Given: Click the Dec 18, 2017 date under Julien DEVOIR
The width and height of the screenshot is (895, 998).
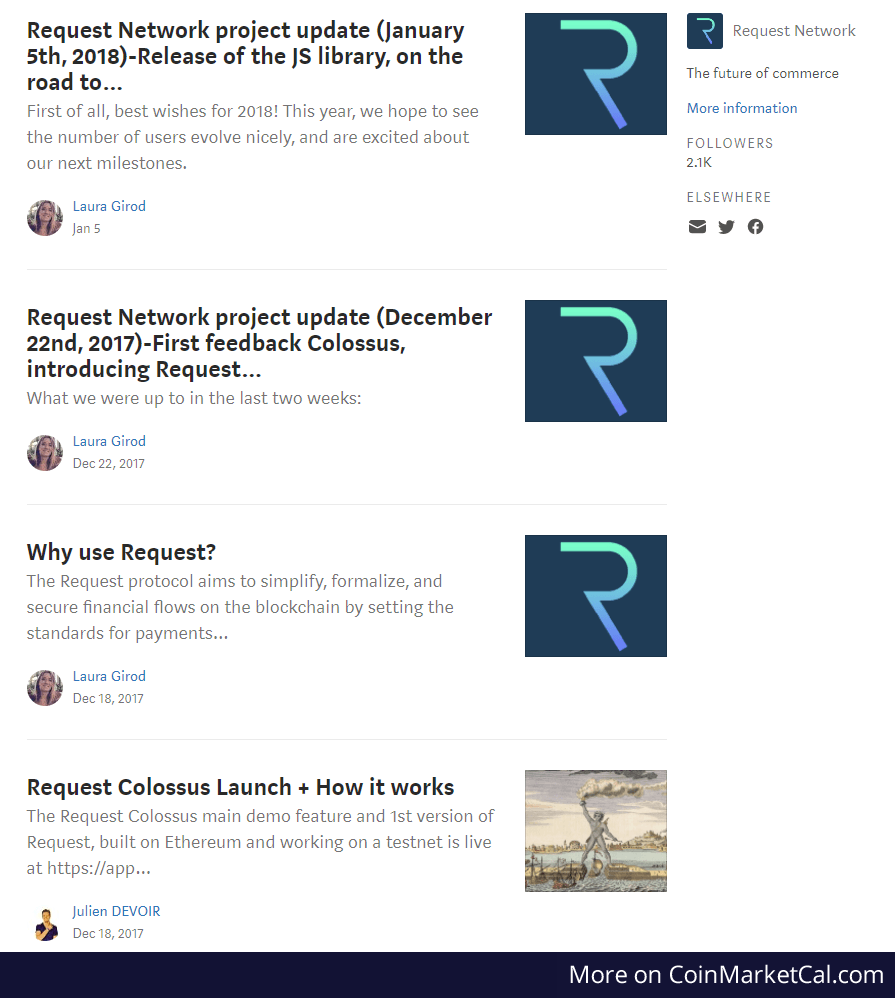Looking at the screenshot, I should click(x=108, y=933).
